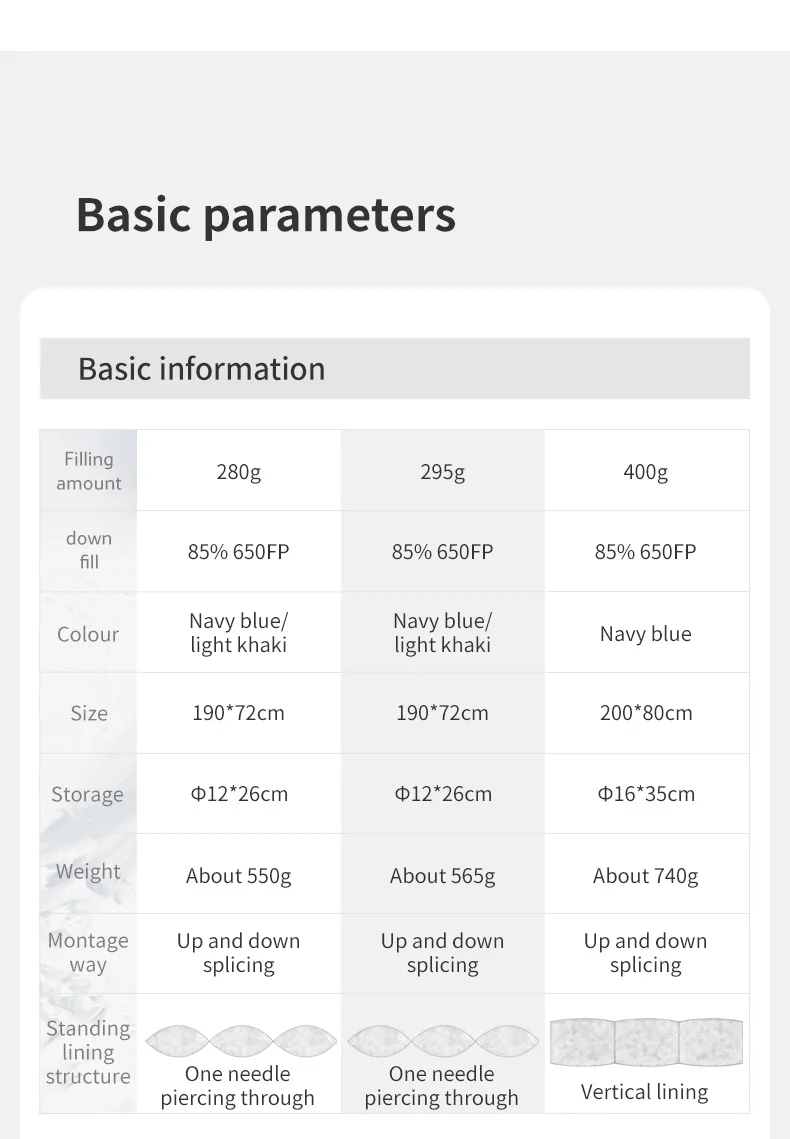Select the Standing lining structure label
This screenshot has width=790, height=1139.
88,1052
